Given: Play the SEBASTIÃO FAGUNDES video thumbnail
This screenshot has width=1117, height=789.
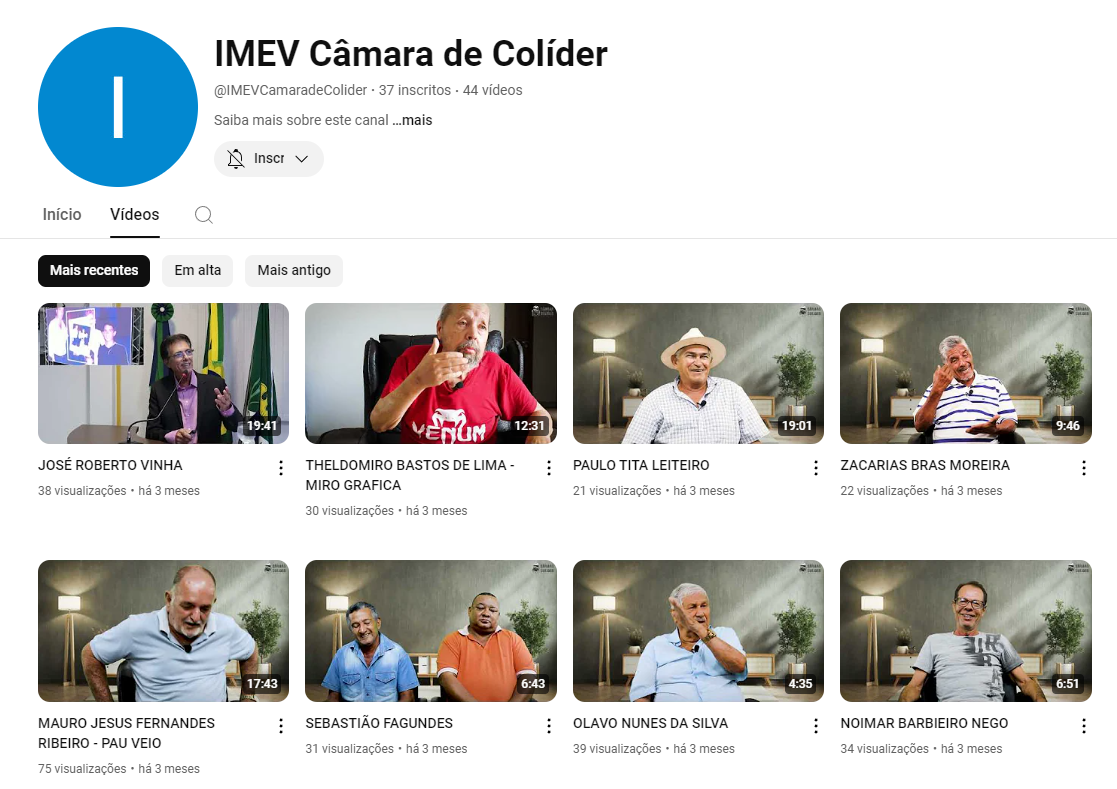Looking at the screenshot, I should pos(431,631).
